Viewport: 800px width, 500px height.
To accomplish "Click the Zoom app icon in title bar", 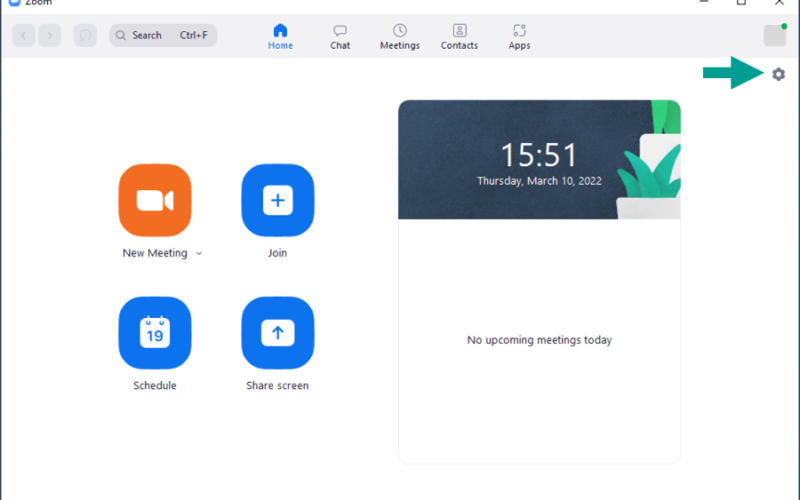I will [x=14, y=3].
